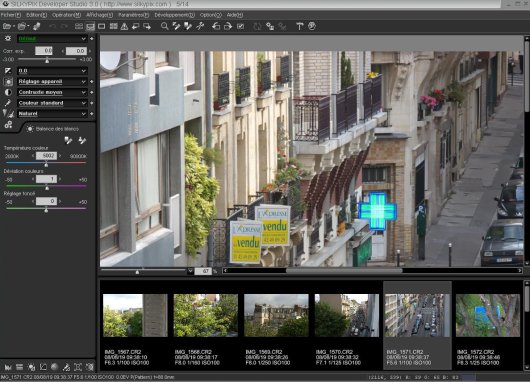Image resolution: width=530 pixels, height=382 pixels.
Task: Open the crop/rotation frame icon in bottom bar
Action: tap(78, 367)
